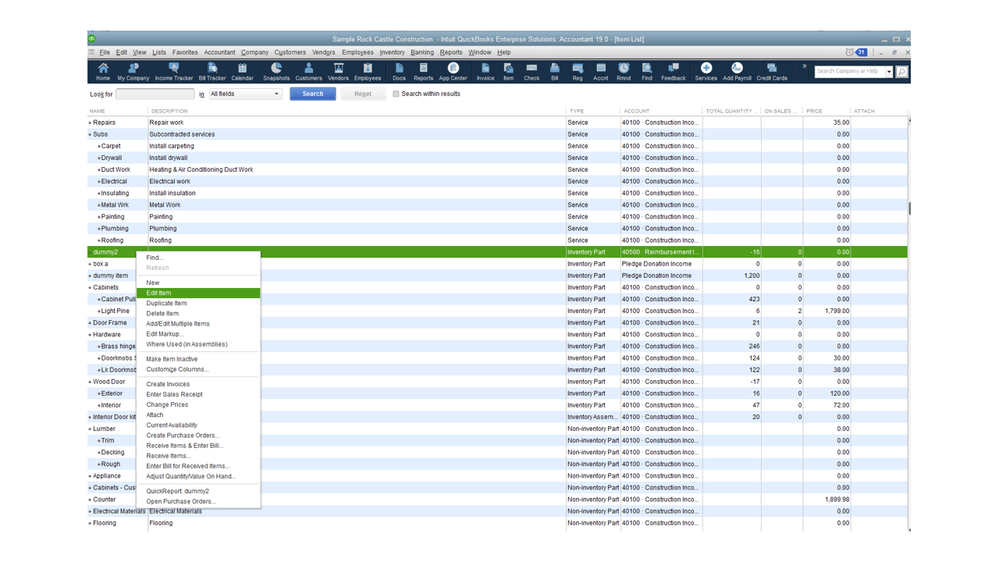
Task: Open the Home icon in toolbar
Action: (103, 71)
